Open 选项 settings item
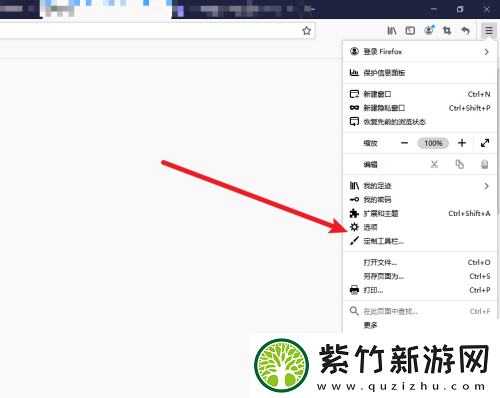This screenshot has width=500, height=398. 419,227
